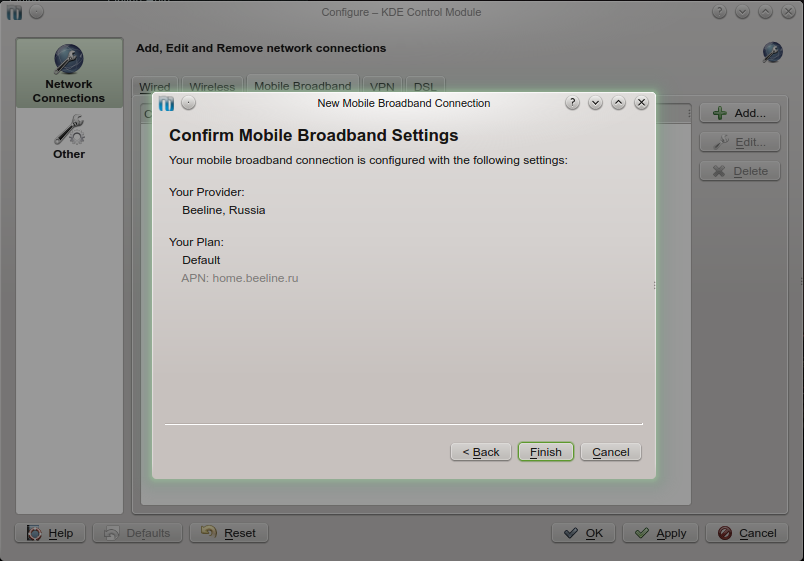Open the wizard's window menu icon

[166, 104]
